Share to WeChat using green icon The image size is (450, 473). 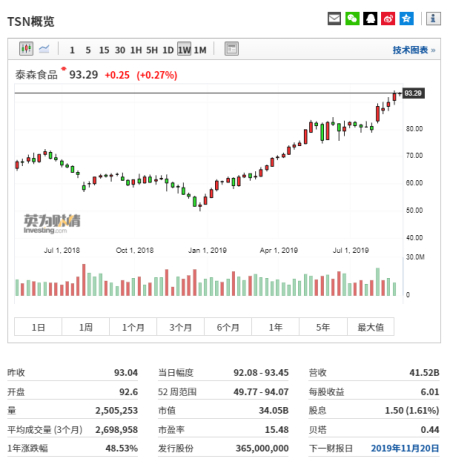352,18
